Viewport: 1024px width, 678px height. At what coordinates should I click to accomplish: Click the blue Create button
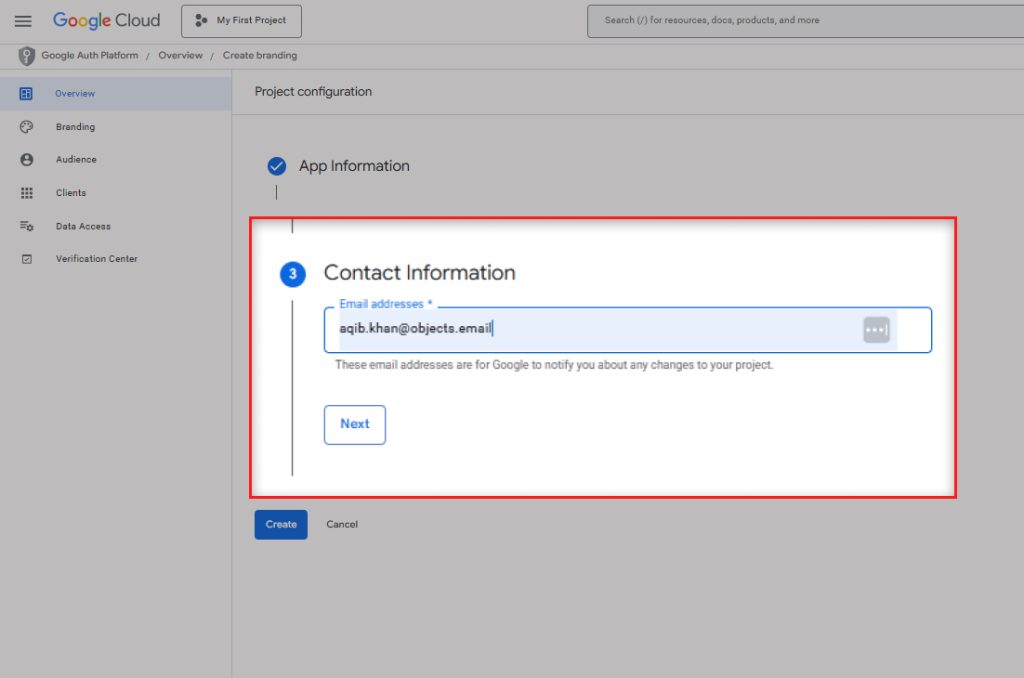281,525
